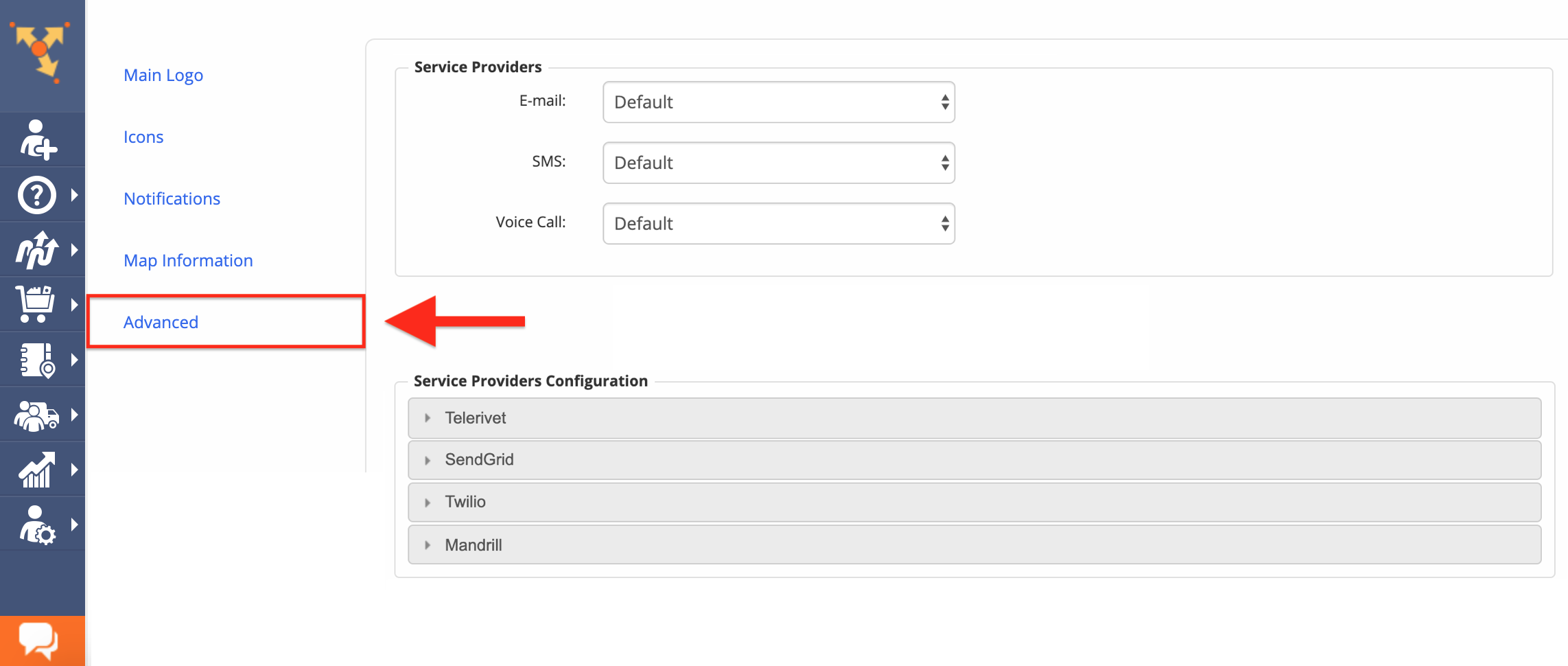Viewport: 1568px width, 666px height.
Task: Expand the Telerivet configuration section
Action: [x=974, y=418]
